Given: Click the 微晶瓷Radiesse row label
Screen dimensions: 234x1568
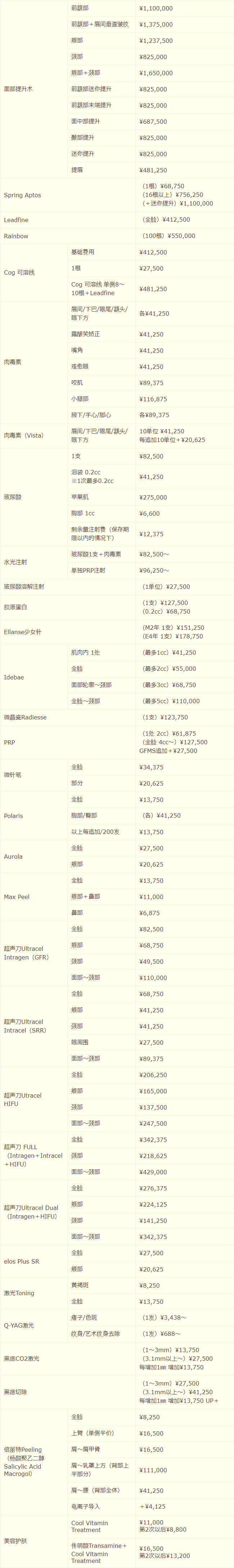Looking at the screenshot, I should click(x=25, y=718).
